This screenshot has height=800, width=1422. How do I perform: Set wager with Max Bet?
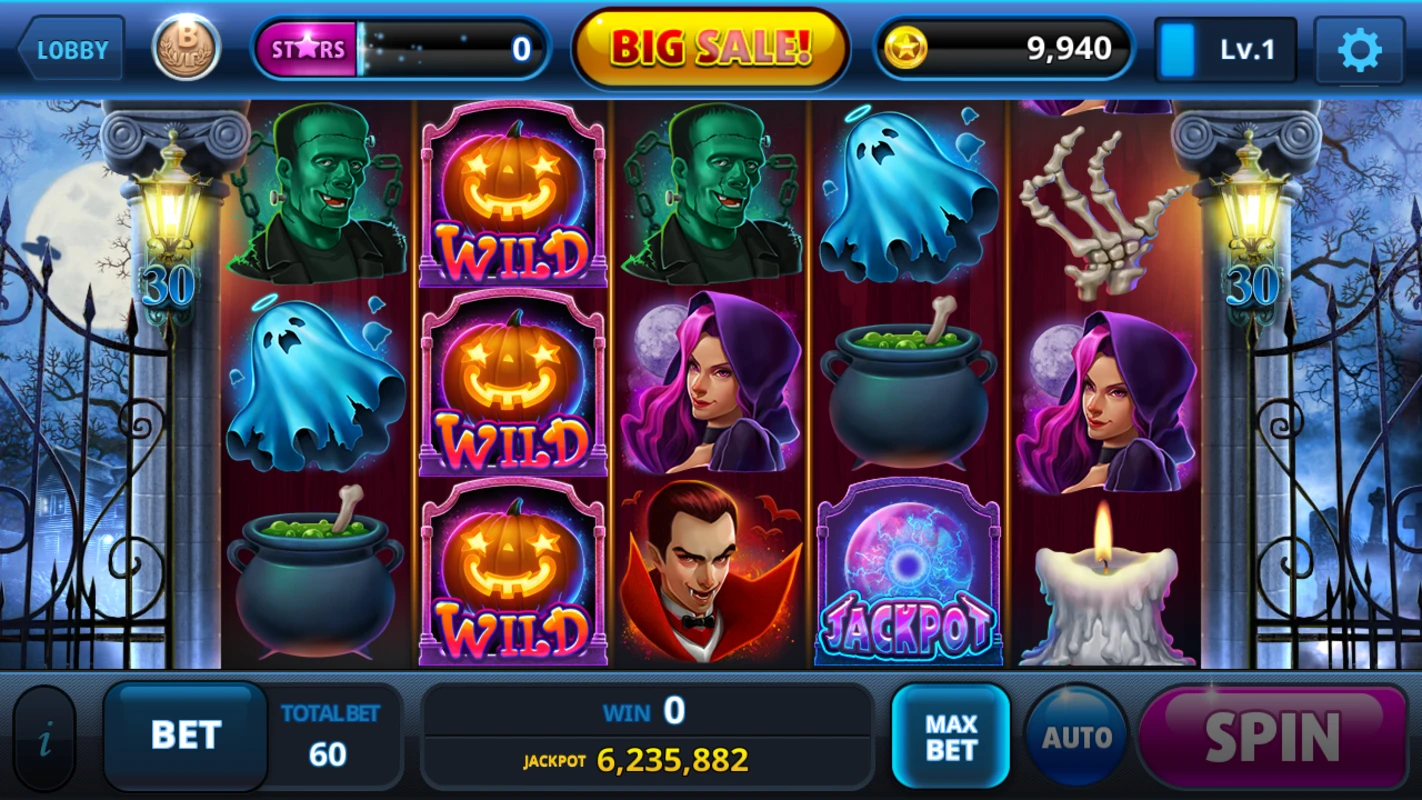click(950, 737)
